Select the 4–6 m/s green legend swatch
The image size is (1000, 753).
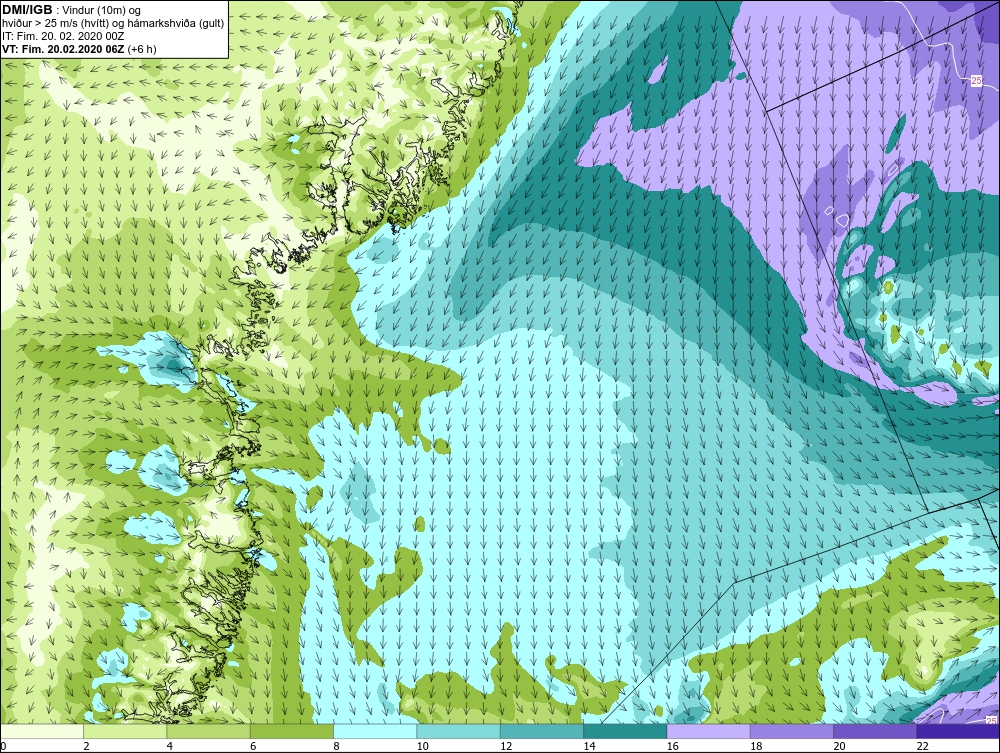(x=209, y=731)
